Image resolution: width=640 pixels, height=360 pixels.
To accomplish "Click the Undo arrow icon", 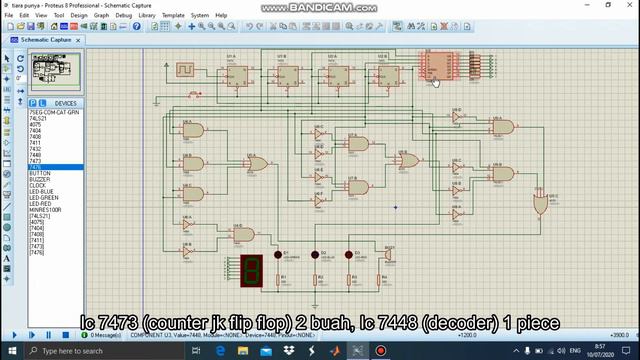I will click(249, 27).
